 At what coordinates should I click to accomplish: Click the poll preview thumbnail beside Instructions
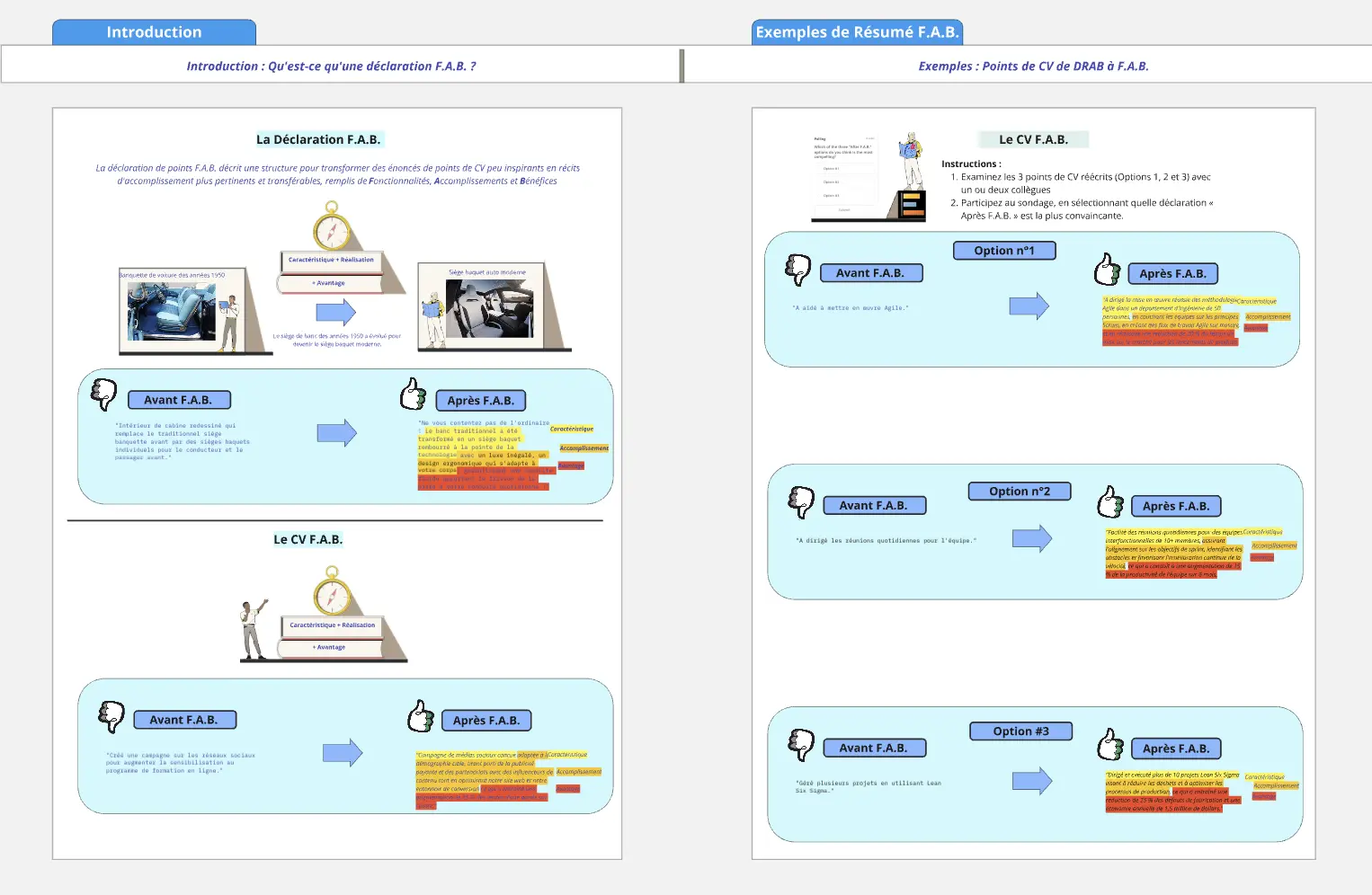(843, 177)
